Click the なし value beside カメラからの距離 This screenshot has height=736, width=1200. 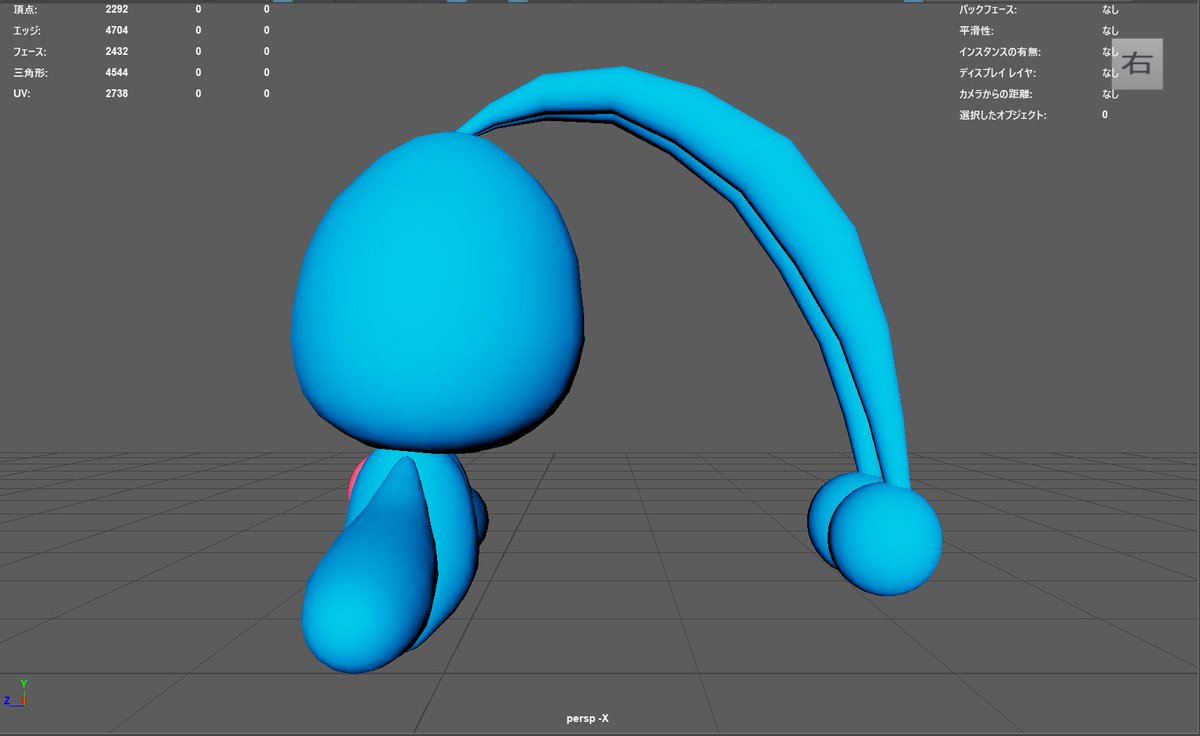(x=1111, y=94)
